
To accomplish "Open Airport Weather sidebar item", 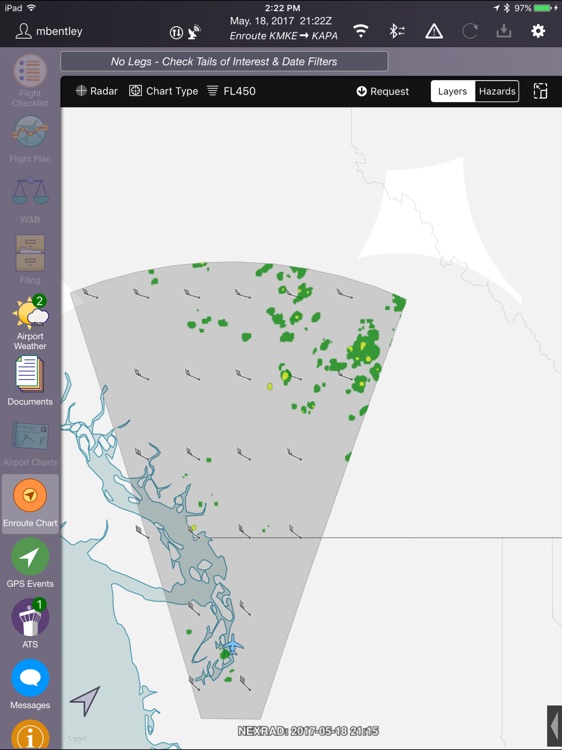I will [x=30, y=323].
